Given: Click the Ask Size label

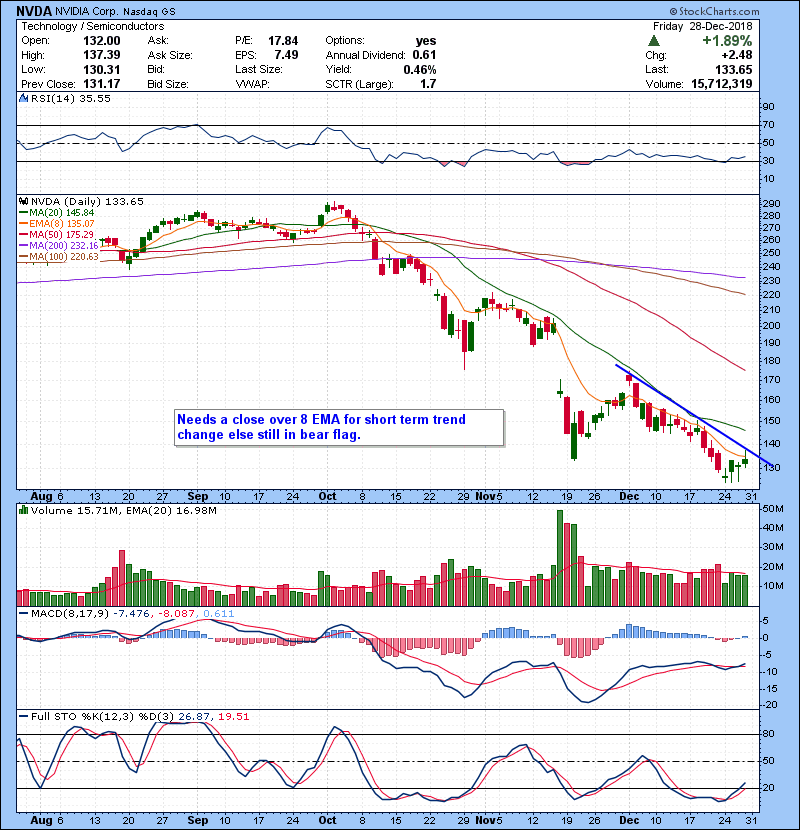Looking at the screenshot, I should [x=170, y=55].
